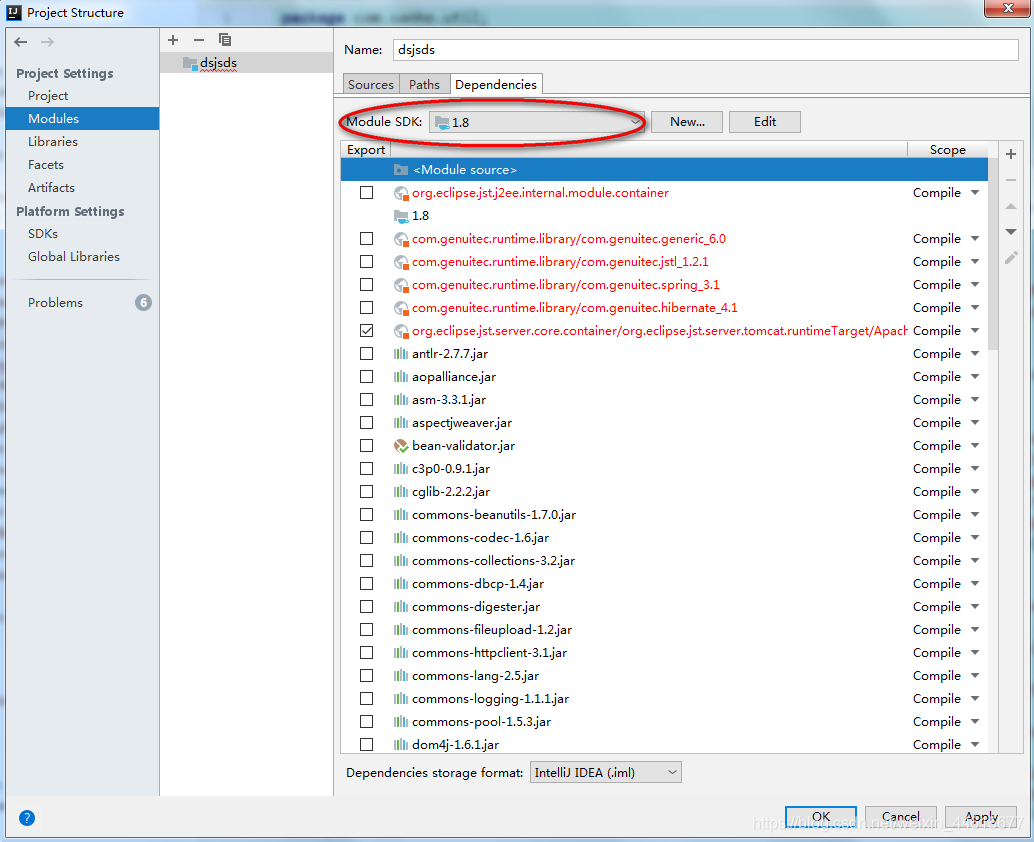Open SDKs under Platform Settings
Viewport: 1034px width, 842px height.
point(43,234)
